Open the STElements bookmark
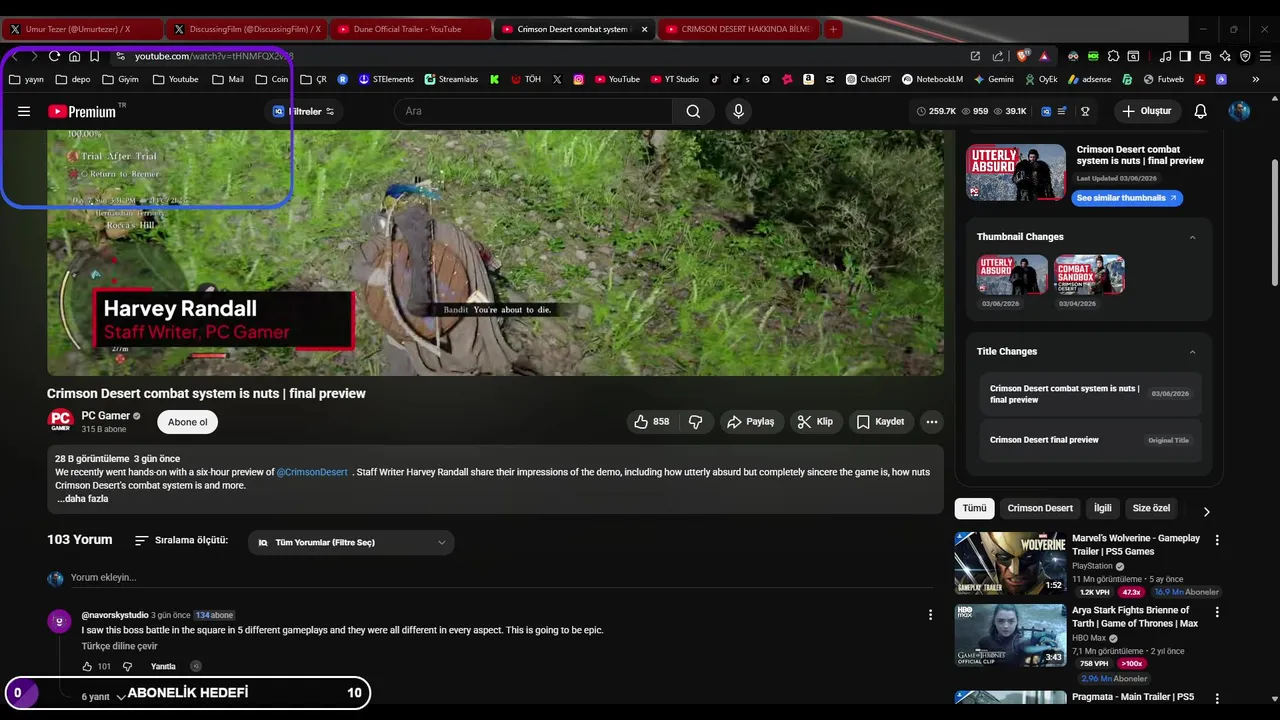 point(386,79)
